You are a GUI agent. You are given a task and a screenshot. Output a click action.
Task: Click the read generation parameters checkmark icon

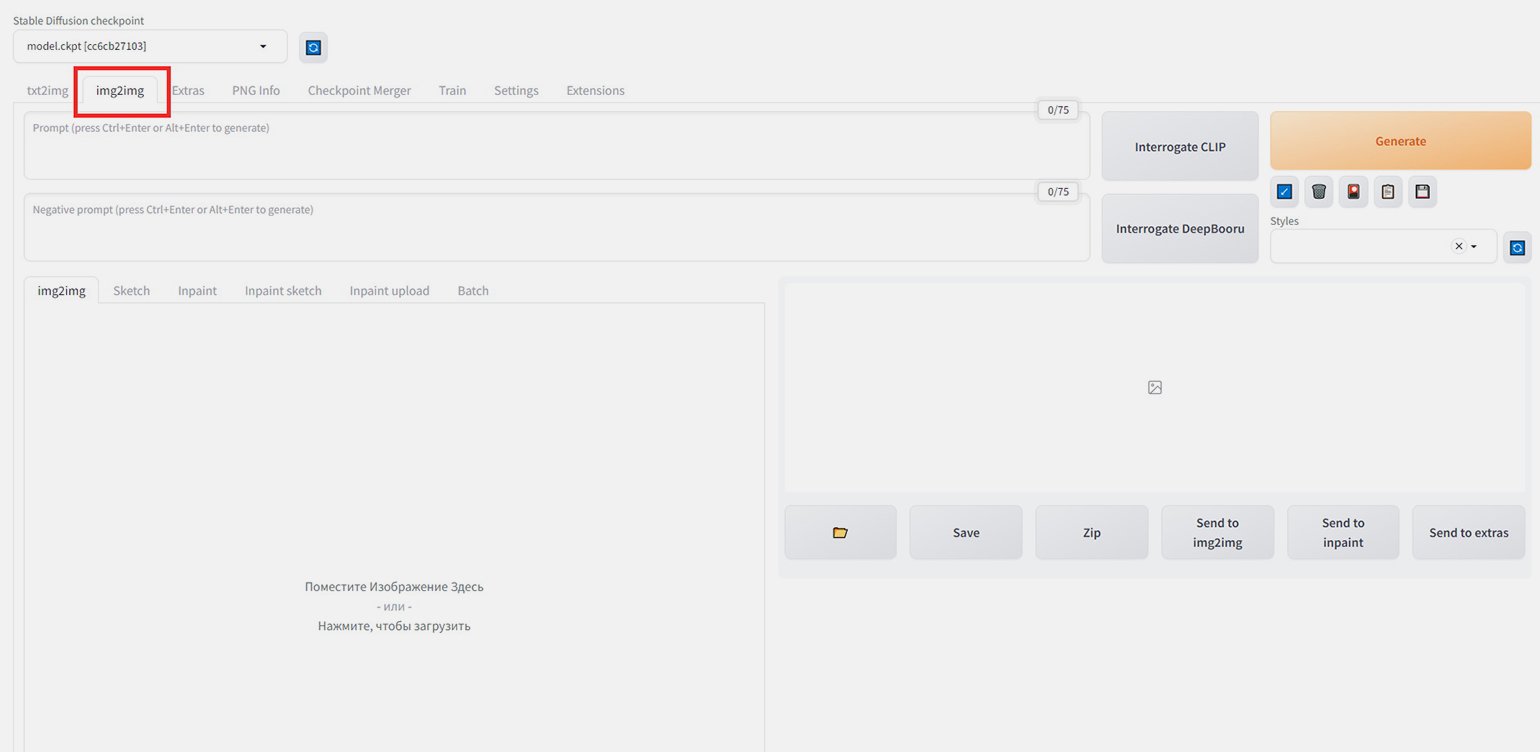pos(1284,192)
